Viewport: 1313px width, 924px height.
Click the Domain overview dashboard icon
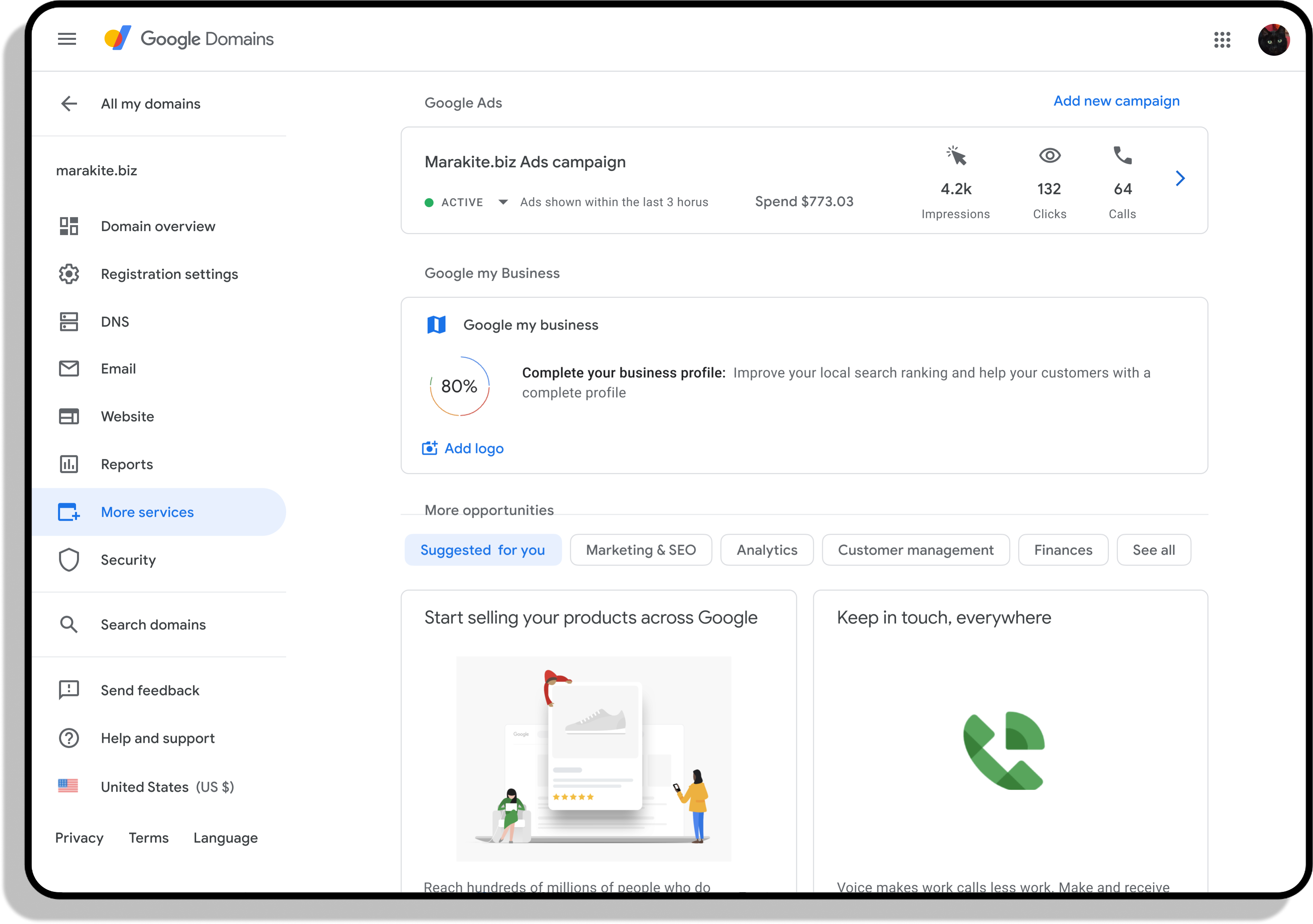[69, 226]
